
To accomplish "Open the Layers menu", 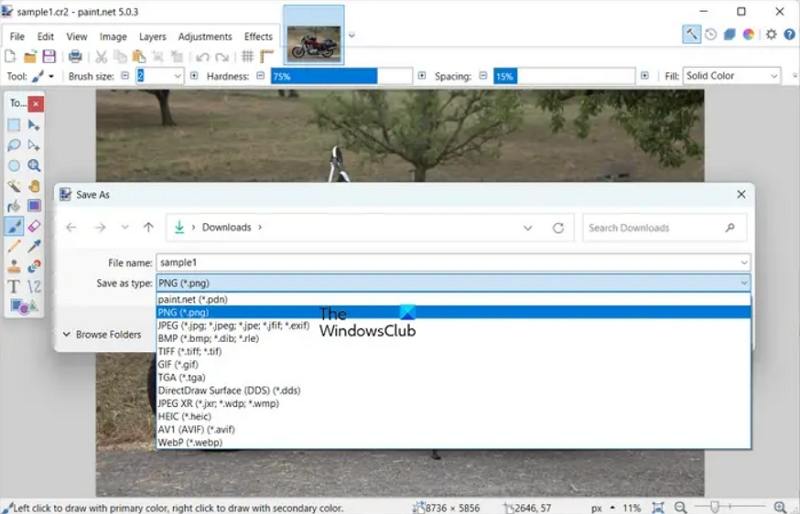I will (152, 37).
